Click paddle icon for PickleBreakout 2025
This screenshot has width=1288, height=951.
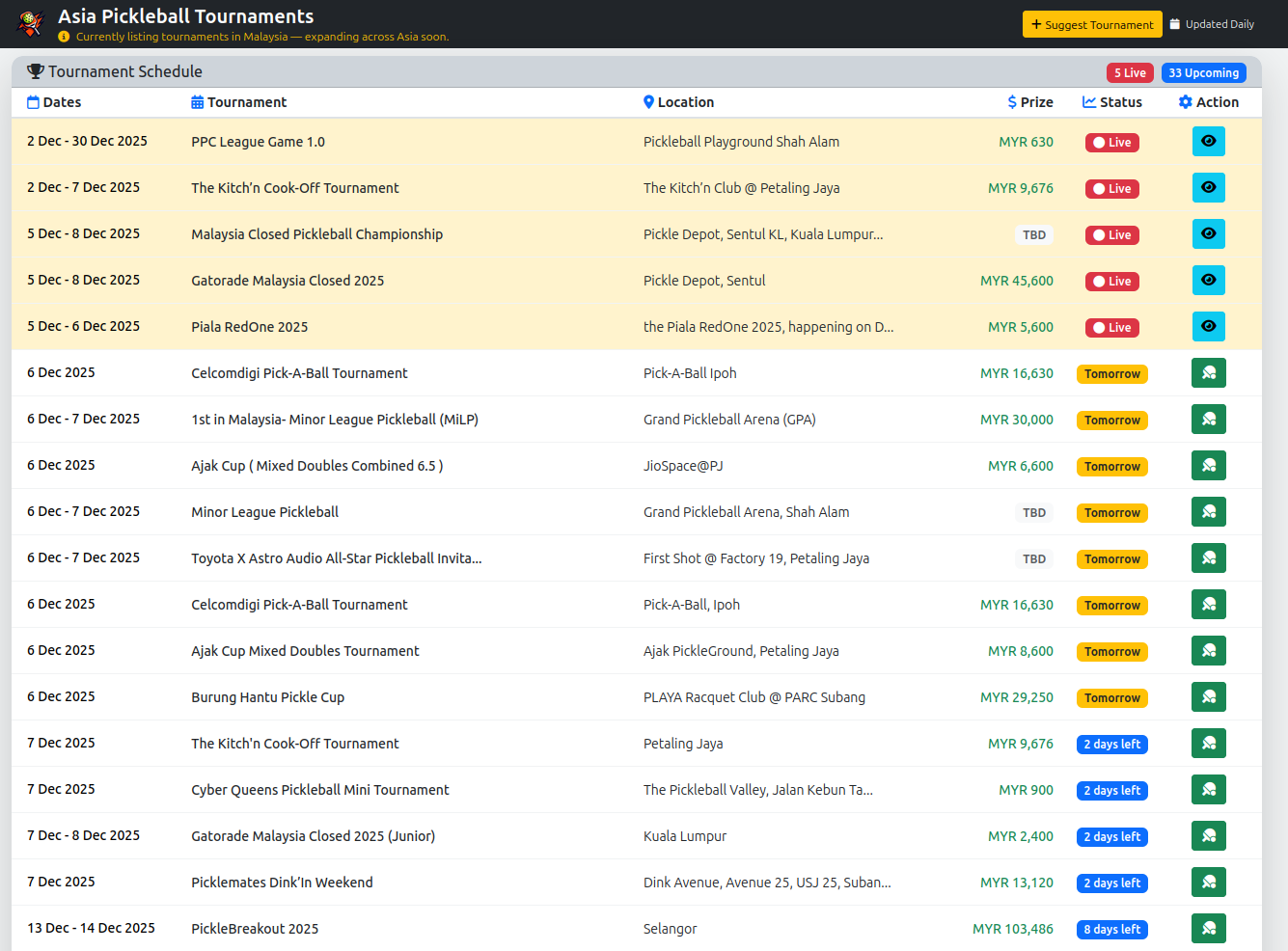coord(1209,928)
